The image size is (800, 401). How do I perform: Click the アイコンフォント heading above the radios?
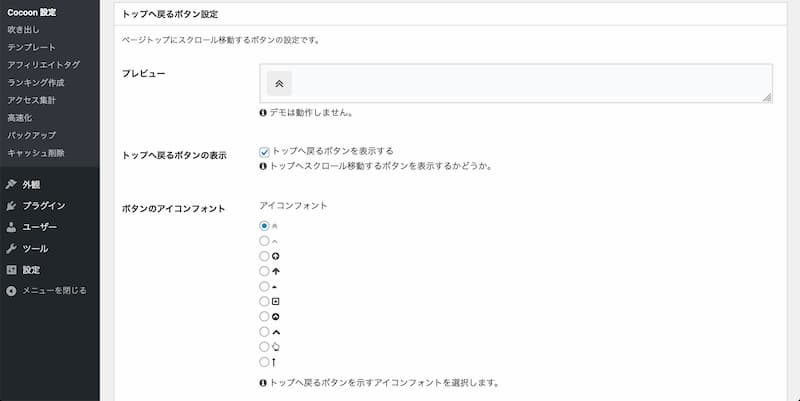pyautogui.click(x=293, y=206)
